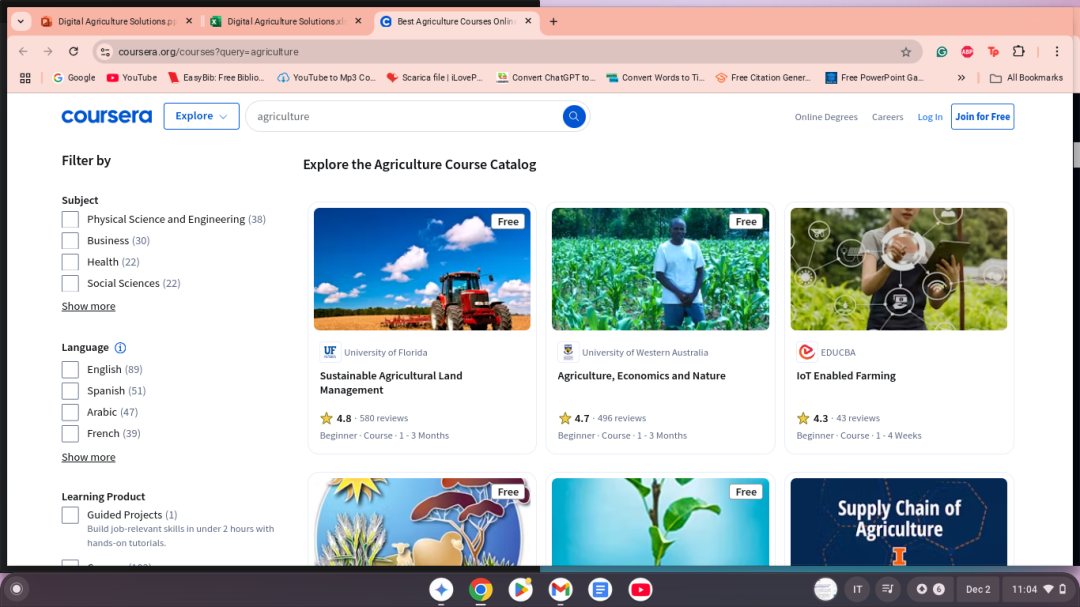Click the Log In link
1080x607 pixels.
pyautogui.click(x=930, y=117)
